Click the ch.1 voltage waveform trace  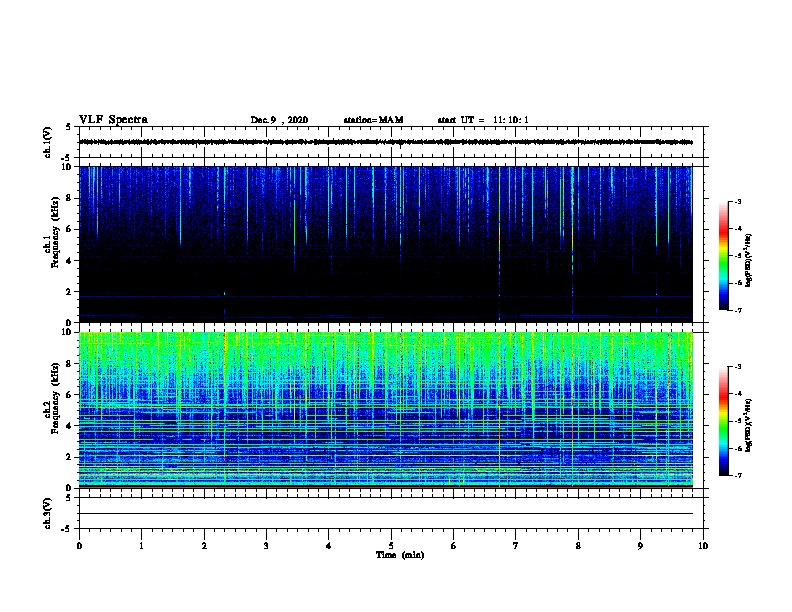coord(385,142)
